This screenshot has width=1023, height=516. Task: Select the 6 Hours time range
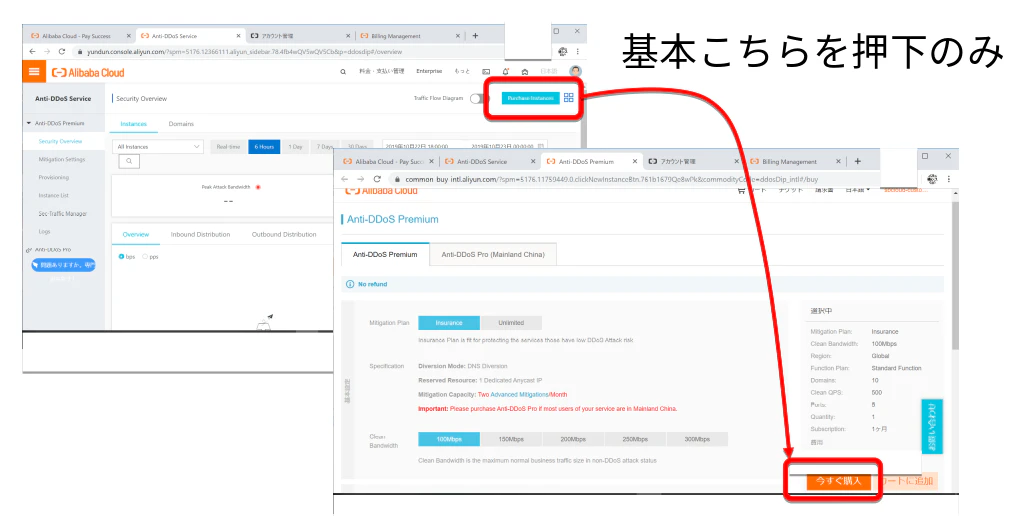coord(264,147)
